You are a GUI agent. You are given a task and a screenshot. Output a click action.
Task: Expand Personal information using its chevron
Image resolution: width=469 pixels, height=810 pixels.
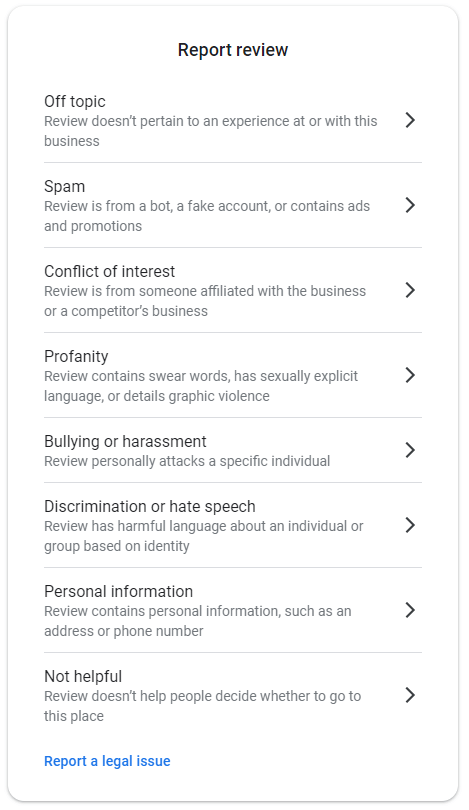[x=410, y=610]
